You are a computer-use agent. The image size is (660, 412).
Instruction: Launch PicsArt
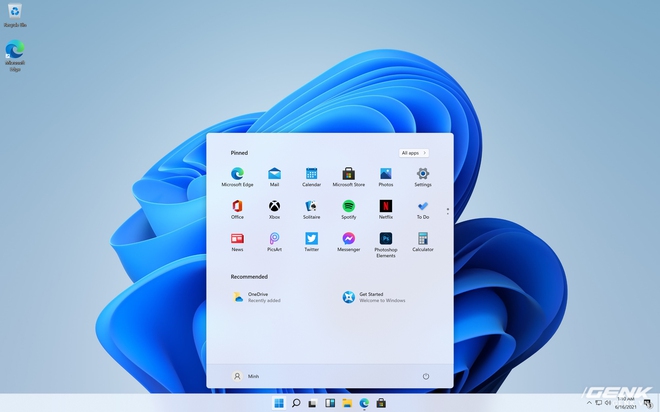[x=274, y=242]
